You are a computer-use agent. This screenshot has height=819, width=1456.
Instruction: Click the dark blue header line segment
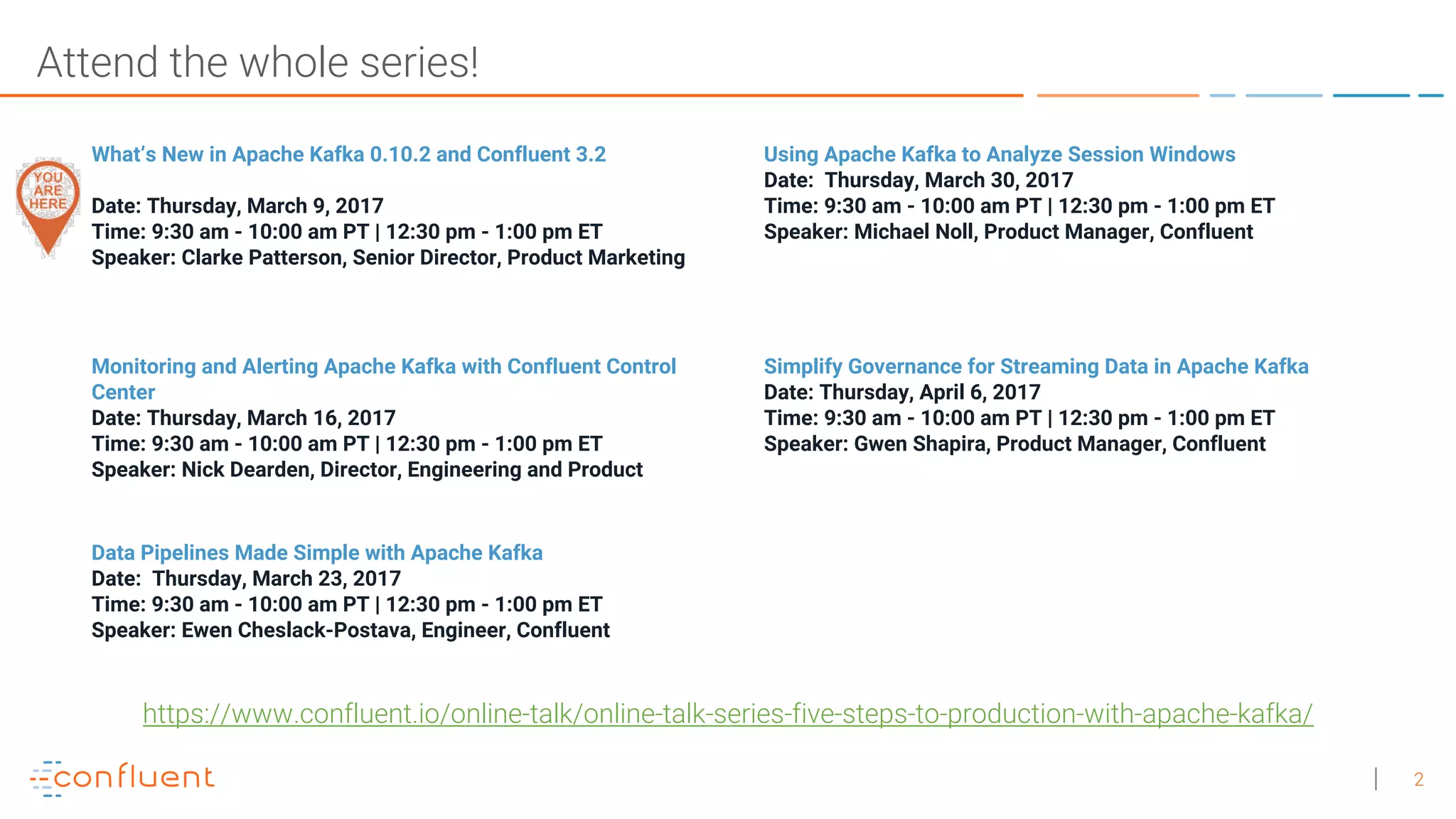pyautogui.click(x=1371, y=95)
